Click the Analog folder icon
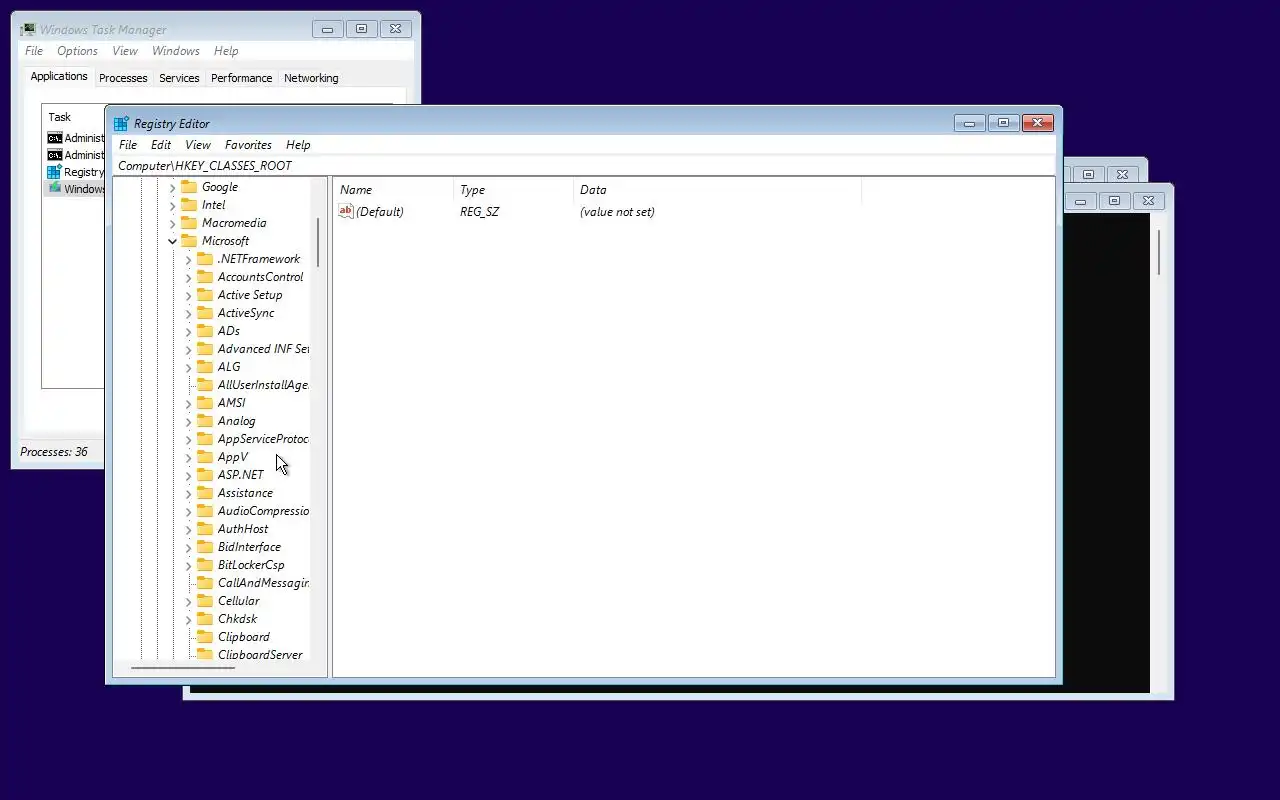The height and width of the screenshot is (800, 1280). 205,421
